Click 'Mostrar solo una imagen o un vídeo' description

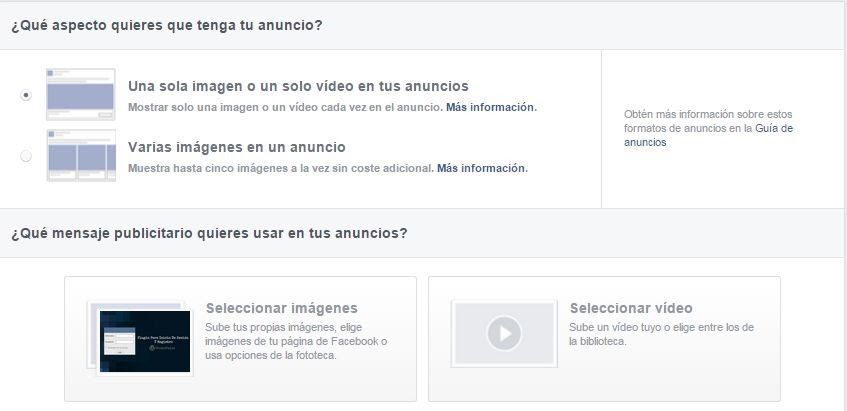[x=286, y=107]
